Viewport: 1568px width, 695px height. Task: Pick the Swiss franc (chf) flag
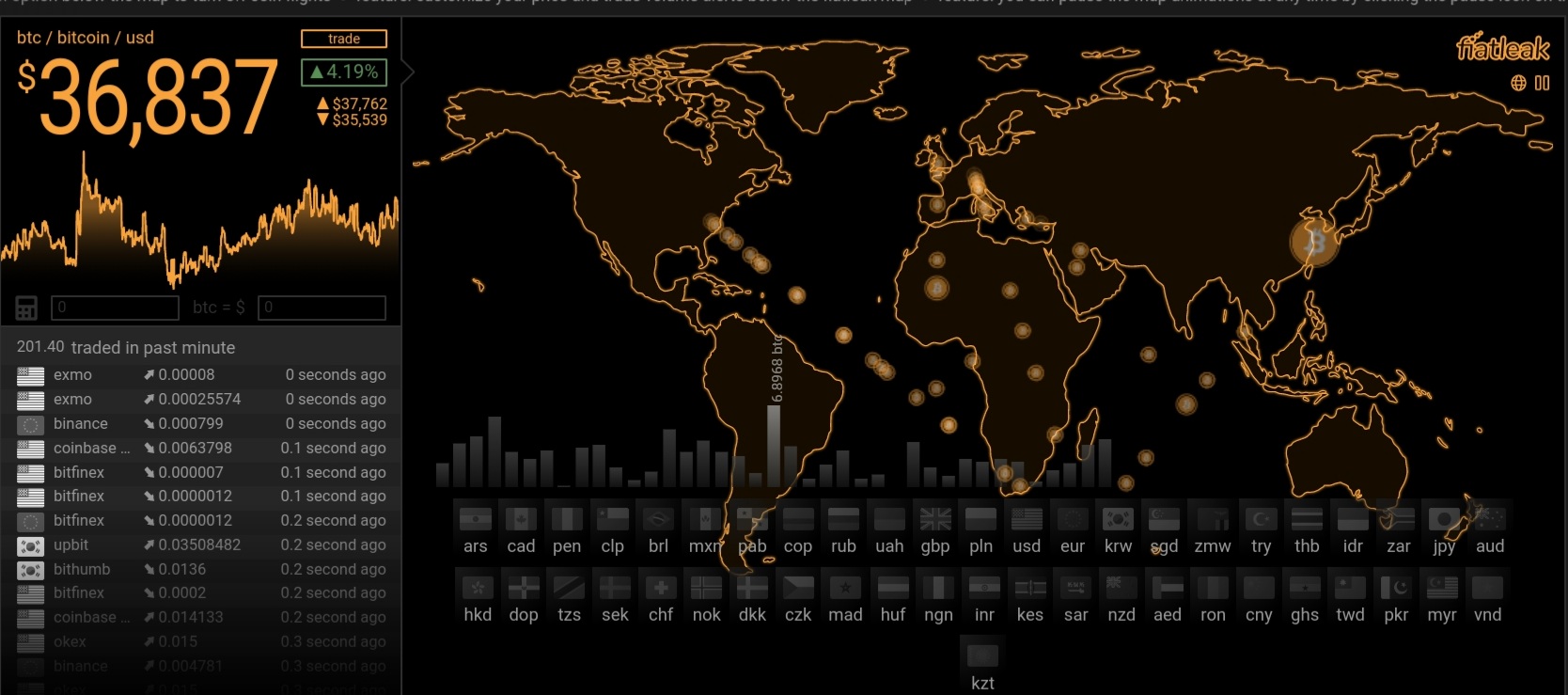[661, 589]
